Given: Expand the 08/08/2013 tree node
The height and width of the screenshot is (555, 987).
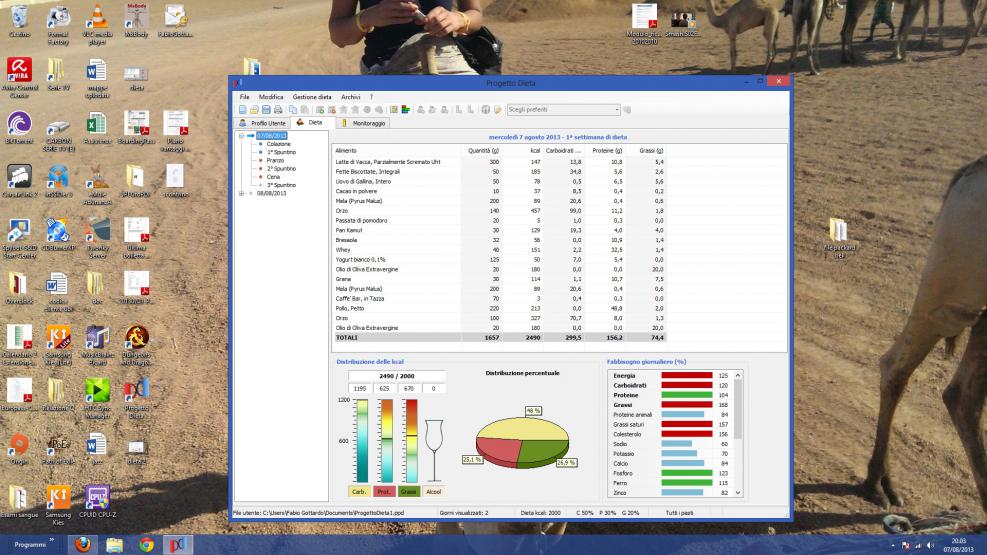Looking at the screenshot, I should pos(241,193).
